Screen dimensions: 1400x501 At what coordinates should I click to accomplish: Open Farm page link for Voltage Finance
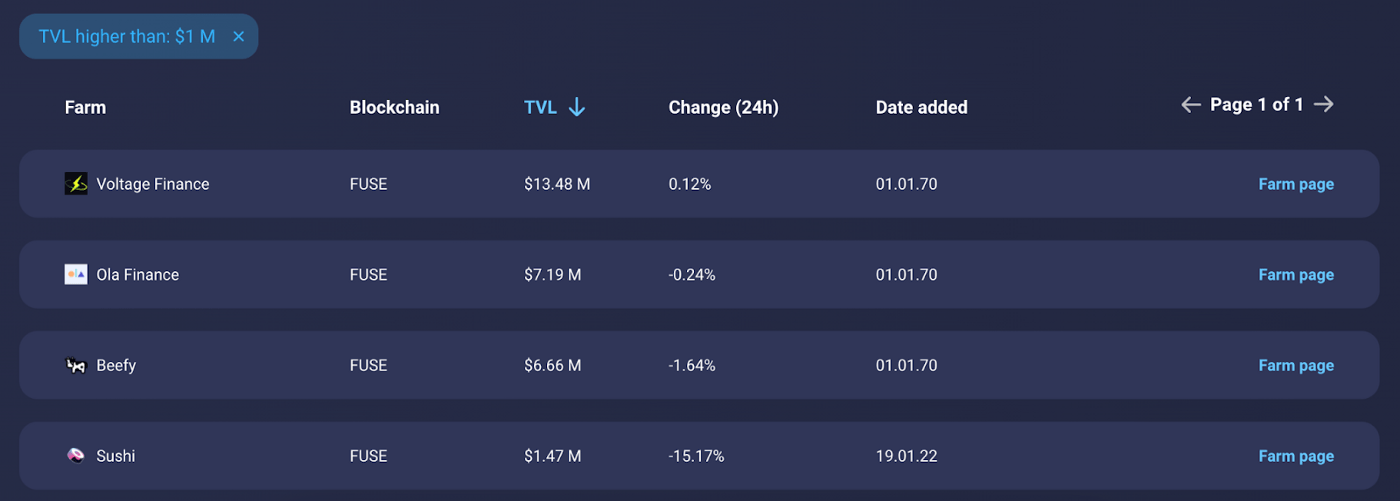1295,184
